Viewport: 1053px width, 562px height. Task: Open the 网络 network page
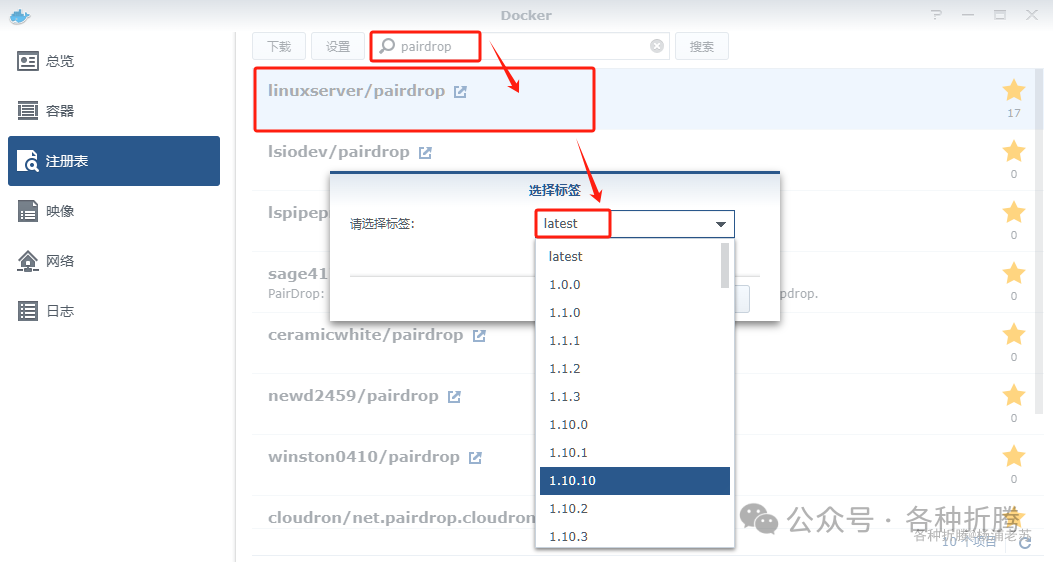point(113,261)
